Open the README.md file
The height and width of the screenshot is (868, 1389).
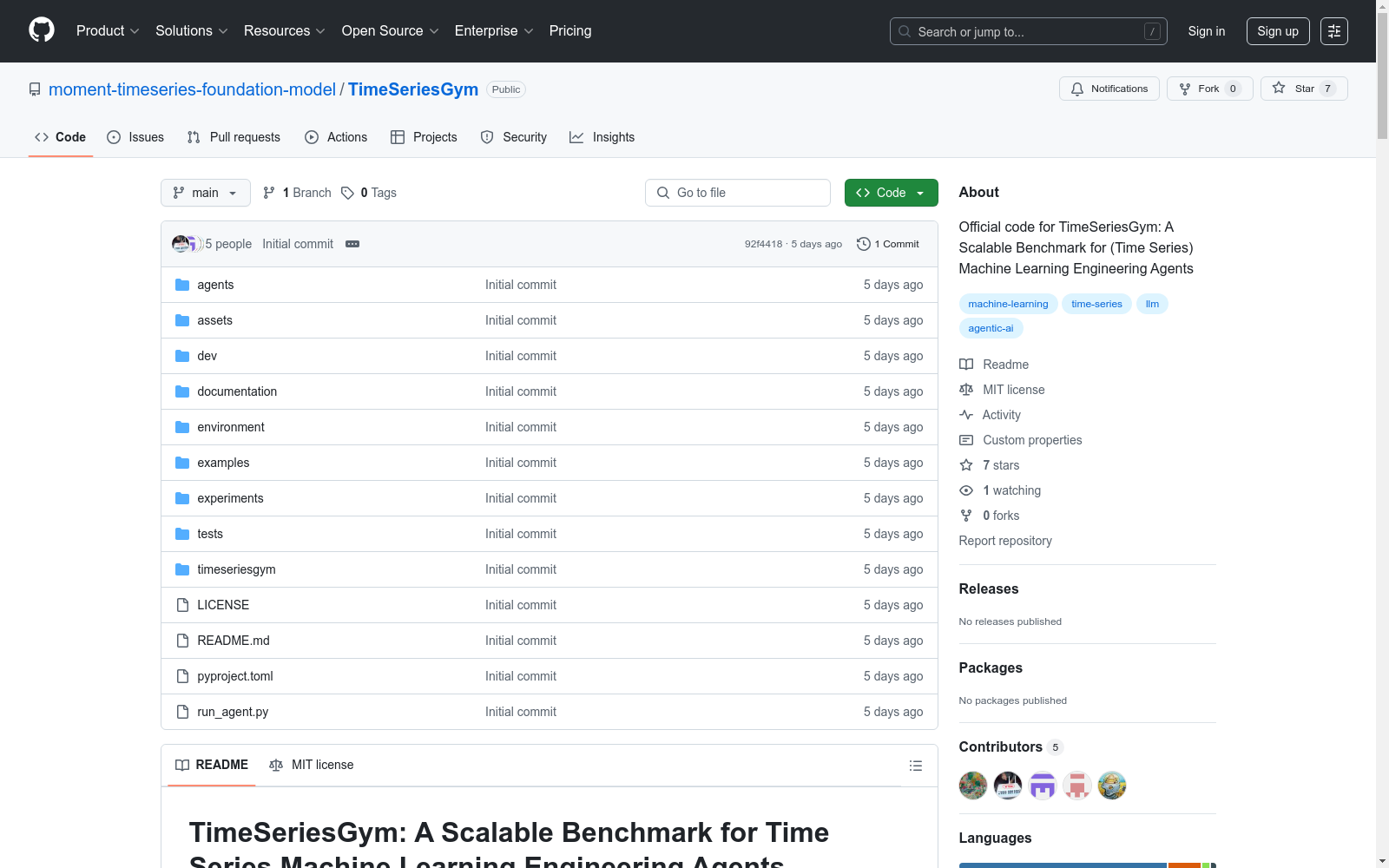234,641
